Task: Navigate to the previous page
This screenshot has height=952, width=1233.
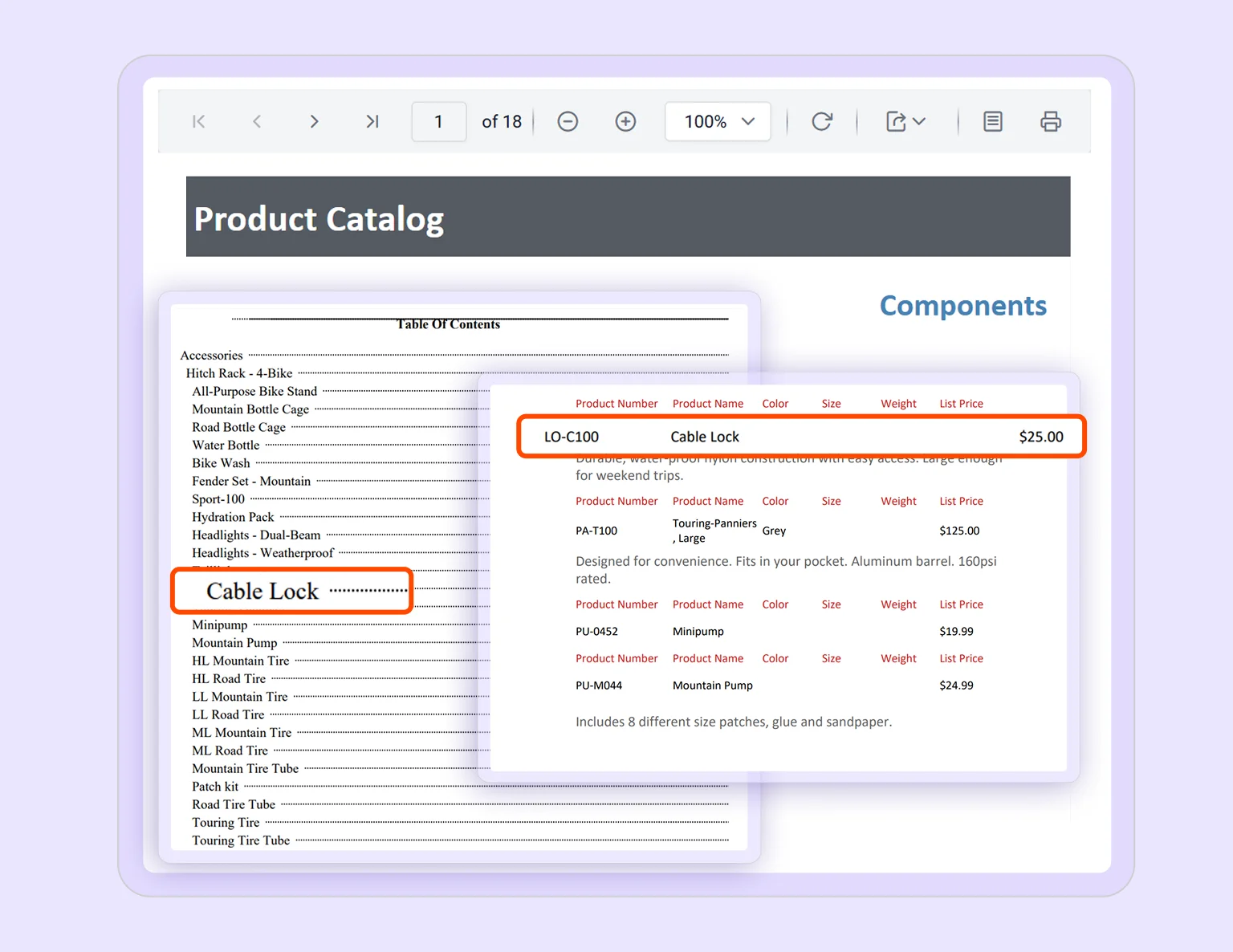Action: 256,121
